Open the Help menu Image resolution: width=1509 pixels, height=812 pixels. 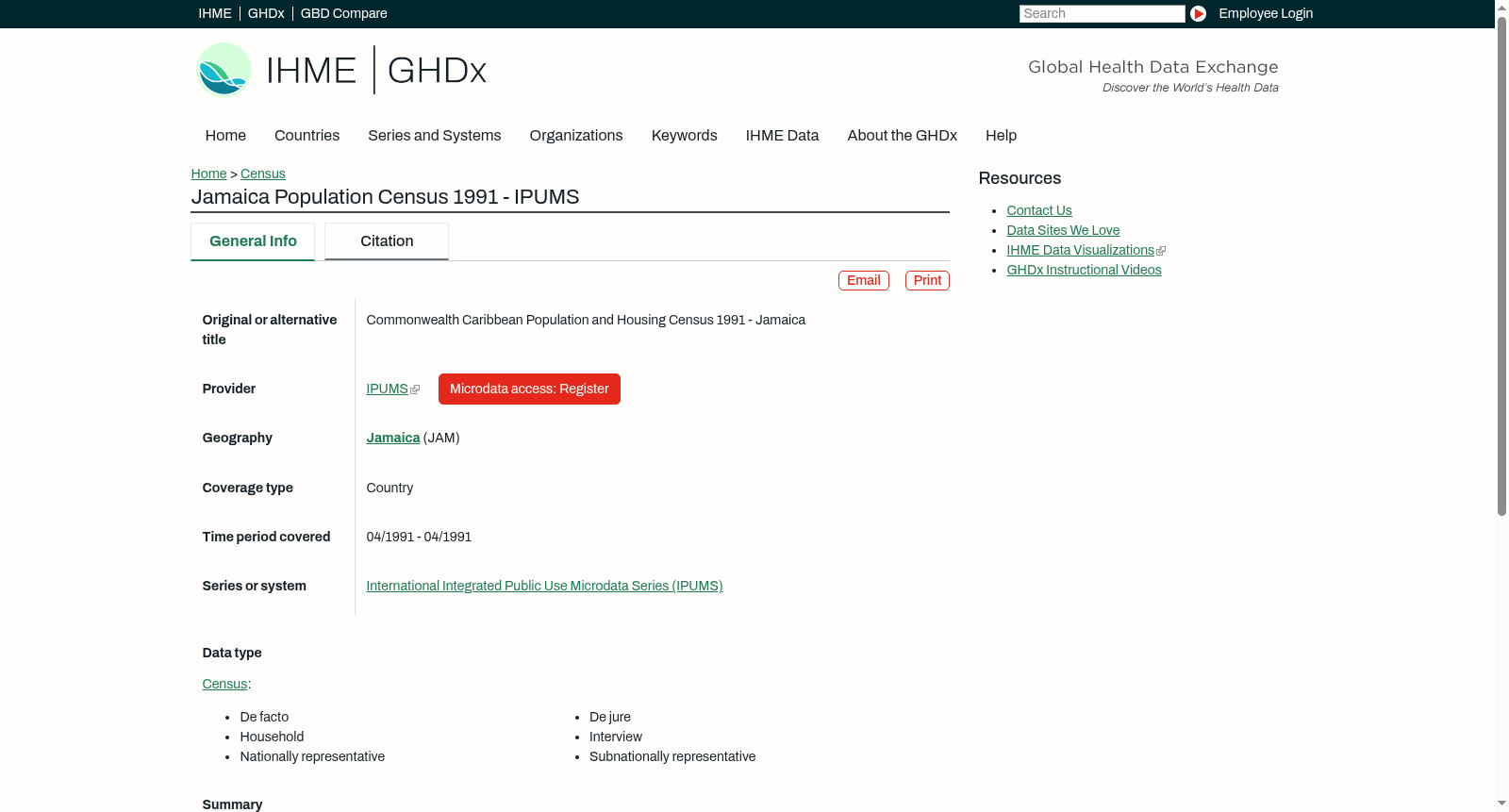[x=1001, y=135]
